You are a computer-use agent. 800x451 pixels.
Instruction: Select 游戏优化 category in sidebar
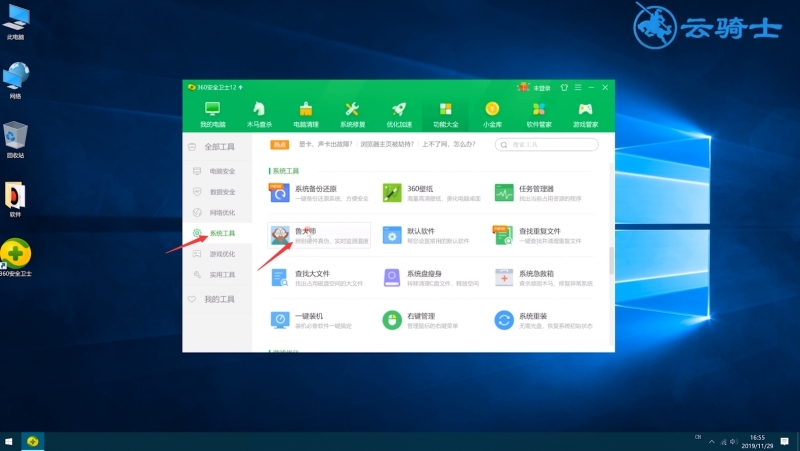pos(217,254)
